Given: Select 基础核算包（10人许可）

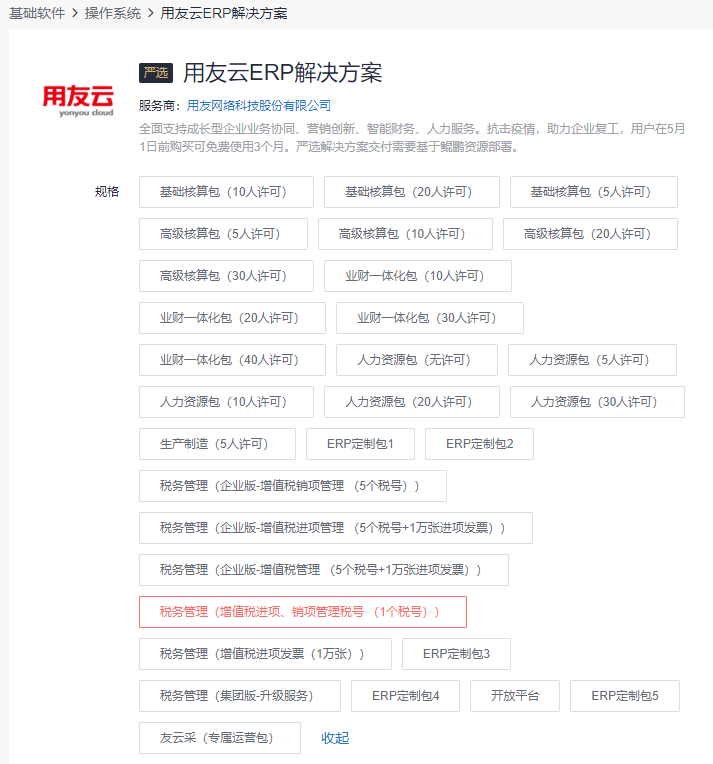Looking at the screenshot, I should pyautogui.click(x=226, y=192).
